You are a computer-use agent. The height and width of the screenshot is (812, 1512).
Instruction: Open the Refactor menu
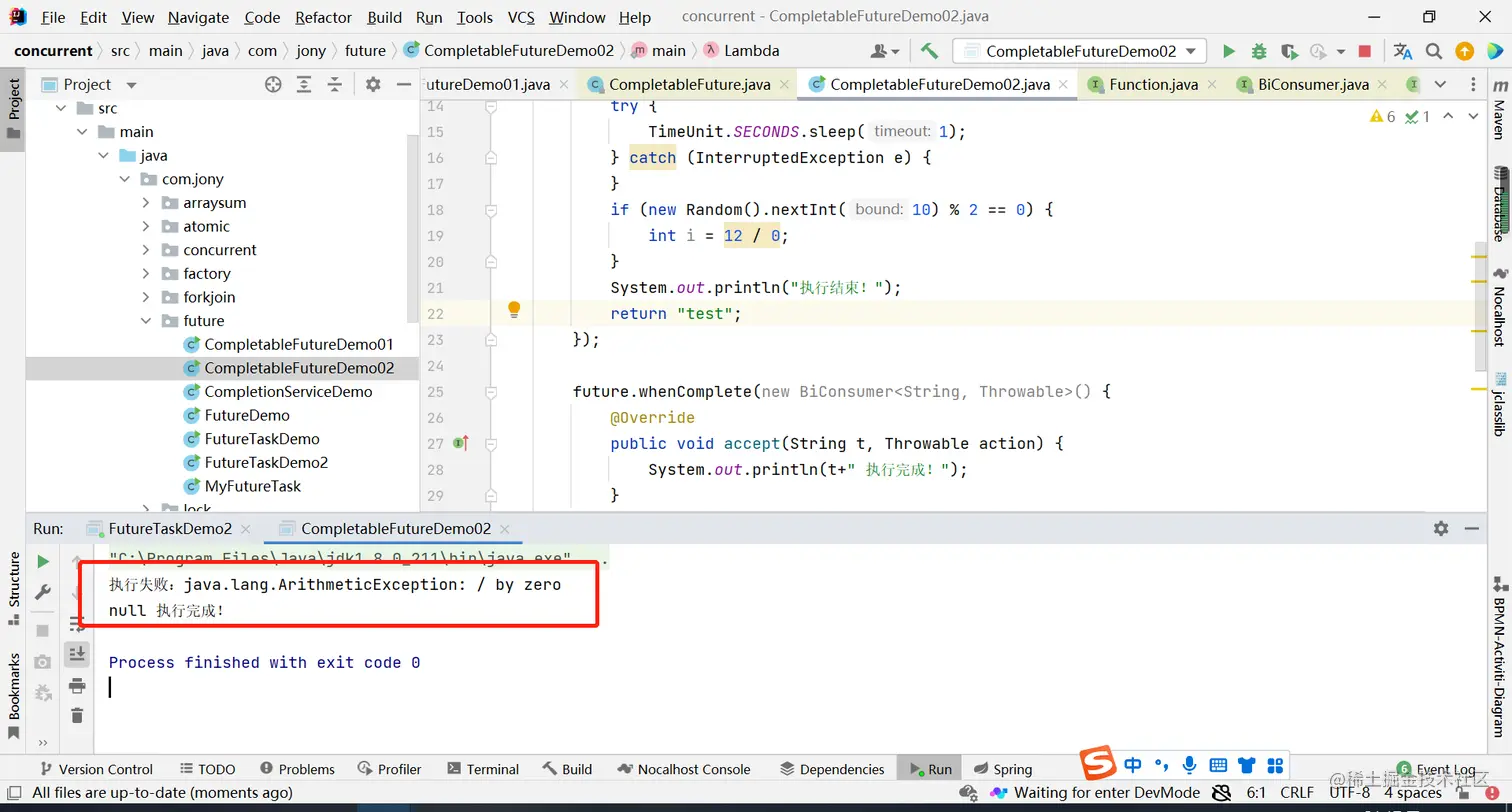point(324,17)
